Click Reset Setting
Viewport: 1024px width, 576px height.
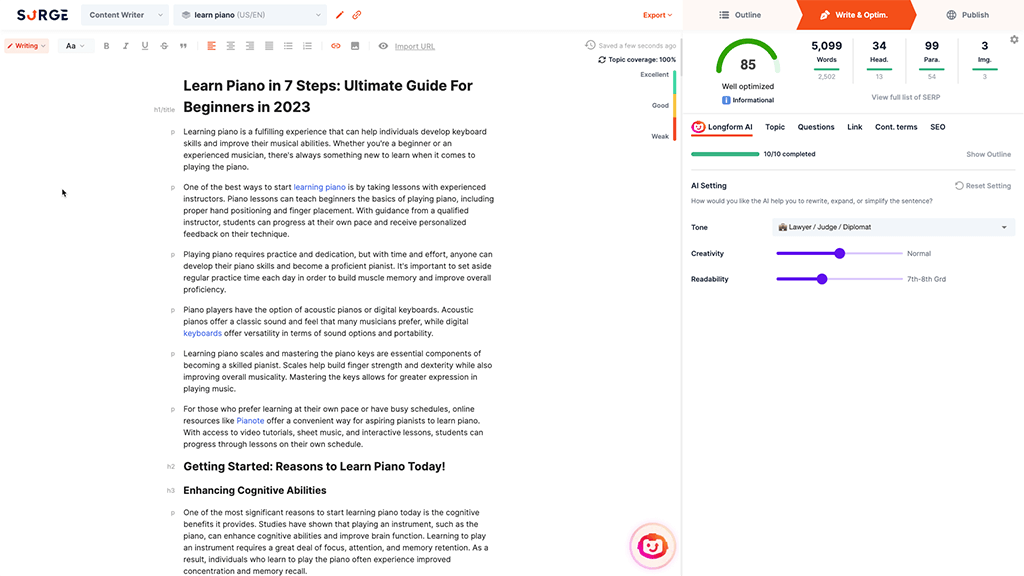983,185
